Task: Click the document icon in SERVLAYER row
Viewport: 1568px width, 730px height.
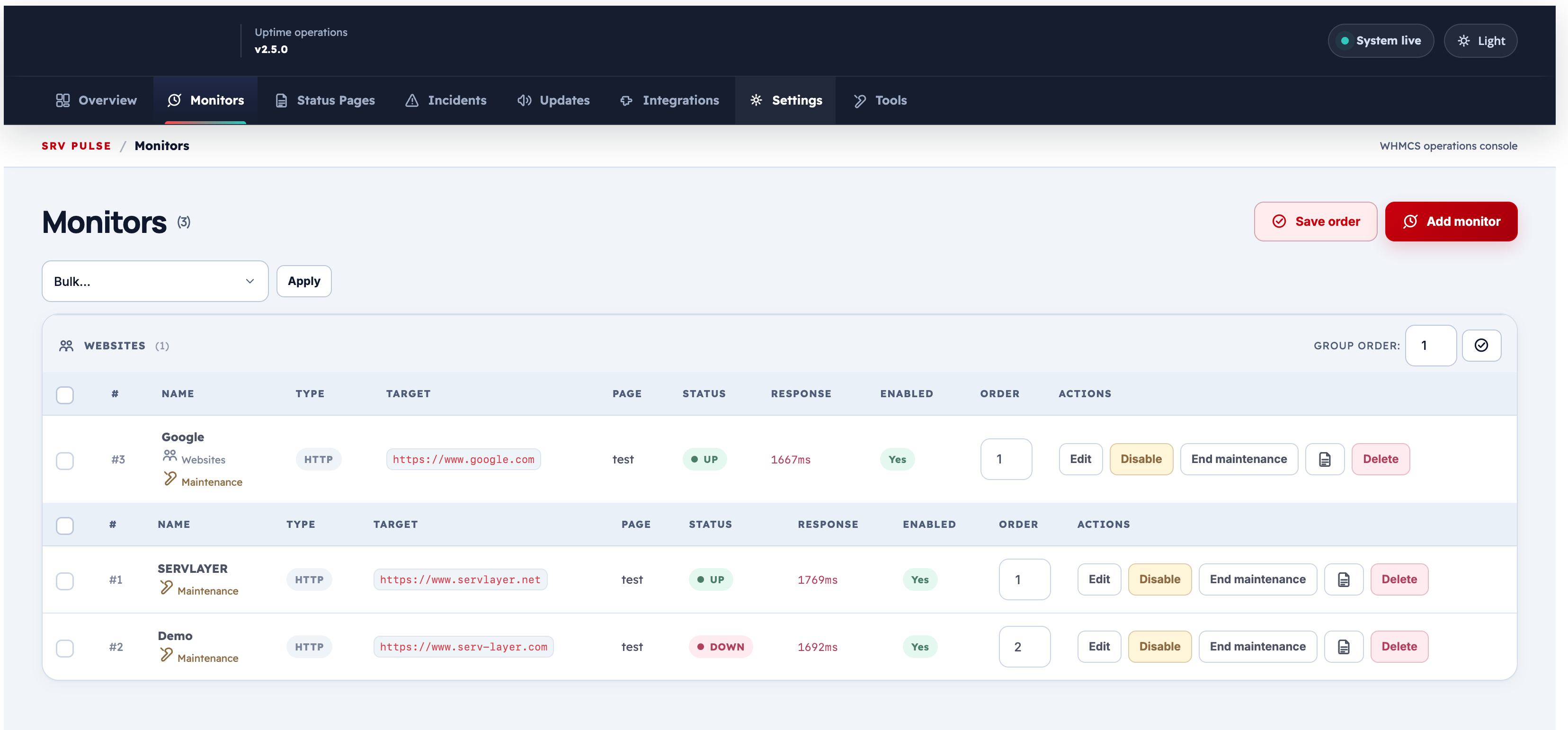Action: (x=1344, y=579)
